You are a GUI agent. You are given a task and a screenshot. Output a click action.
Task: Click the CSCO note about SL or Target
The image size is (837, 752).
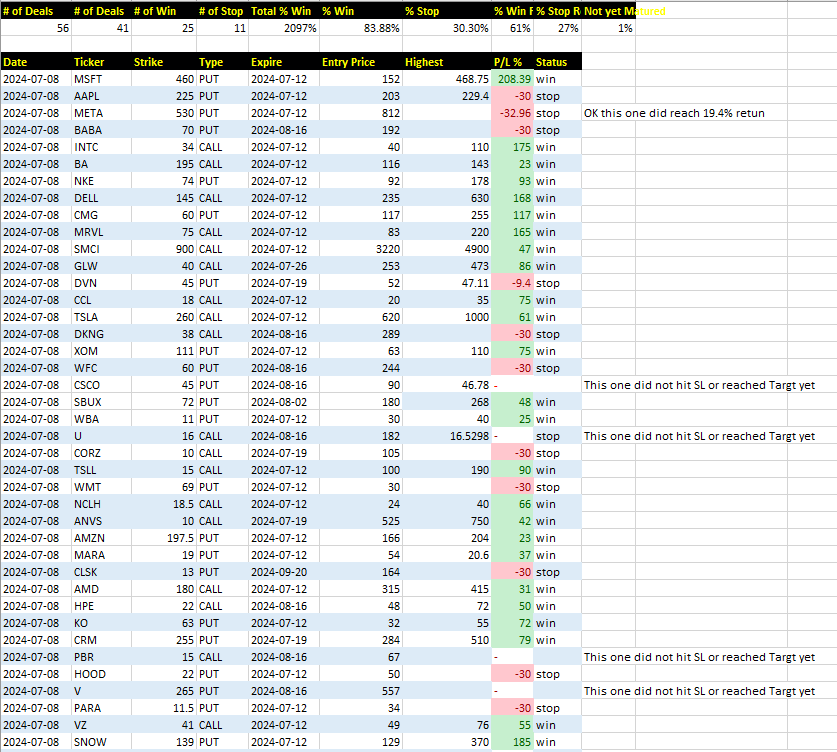[x=699, y=385]
